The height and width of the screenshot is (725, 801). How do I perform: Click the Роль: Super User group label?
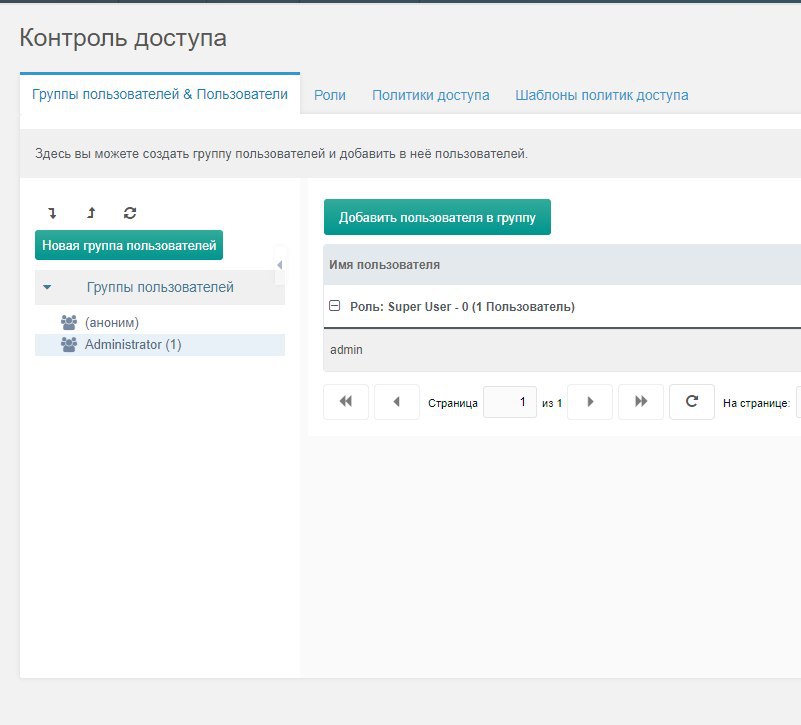(462, 307)
